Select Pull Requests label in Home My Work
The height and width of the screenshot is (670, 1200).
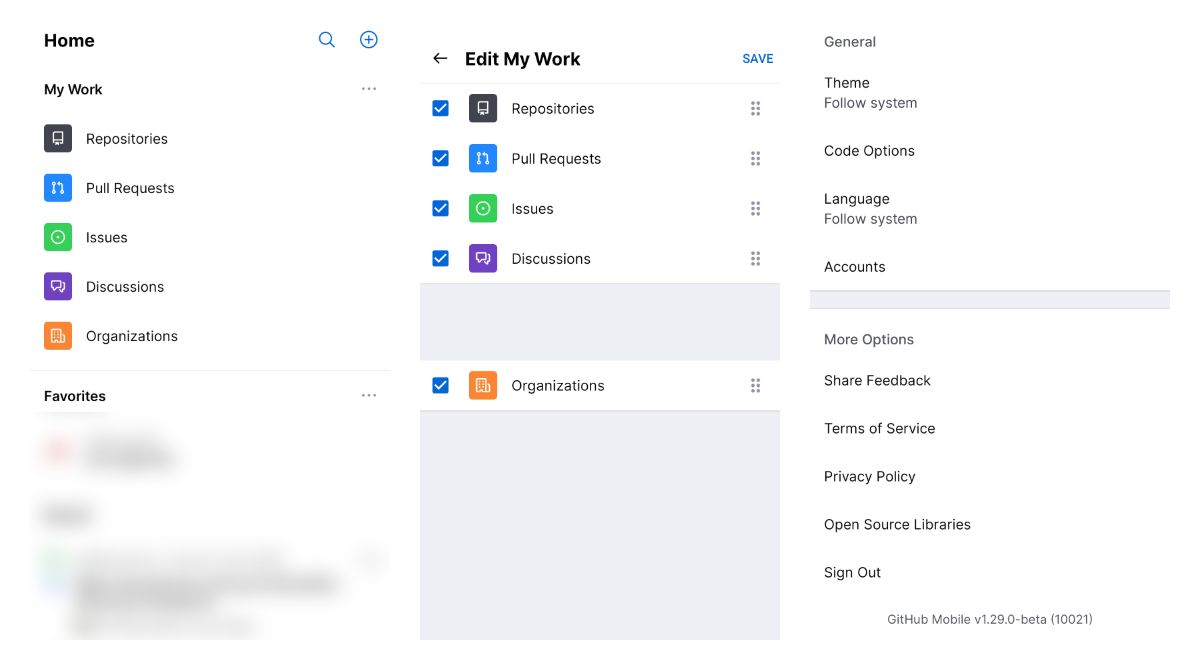[130, 188]
